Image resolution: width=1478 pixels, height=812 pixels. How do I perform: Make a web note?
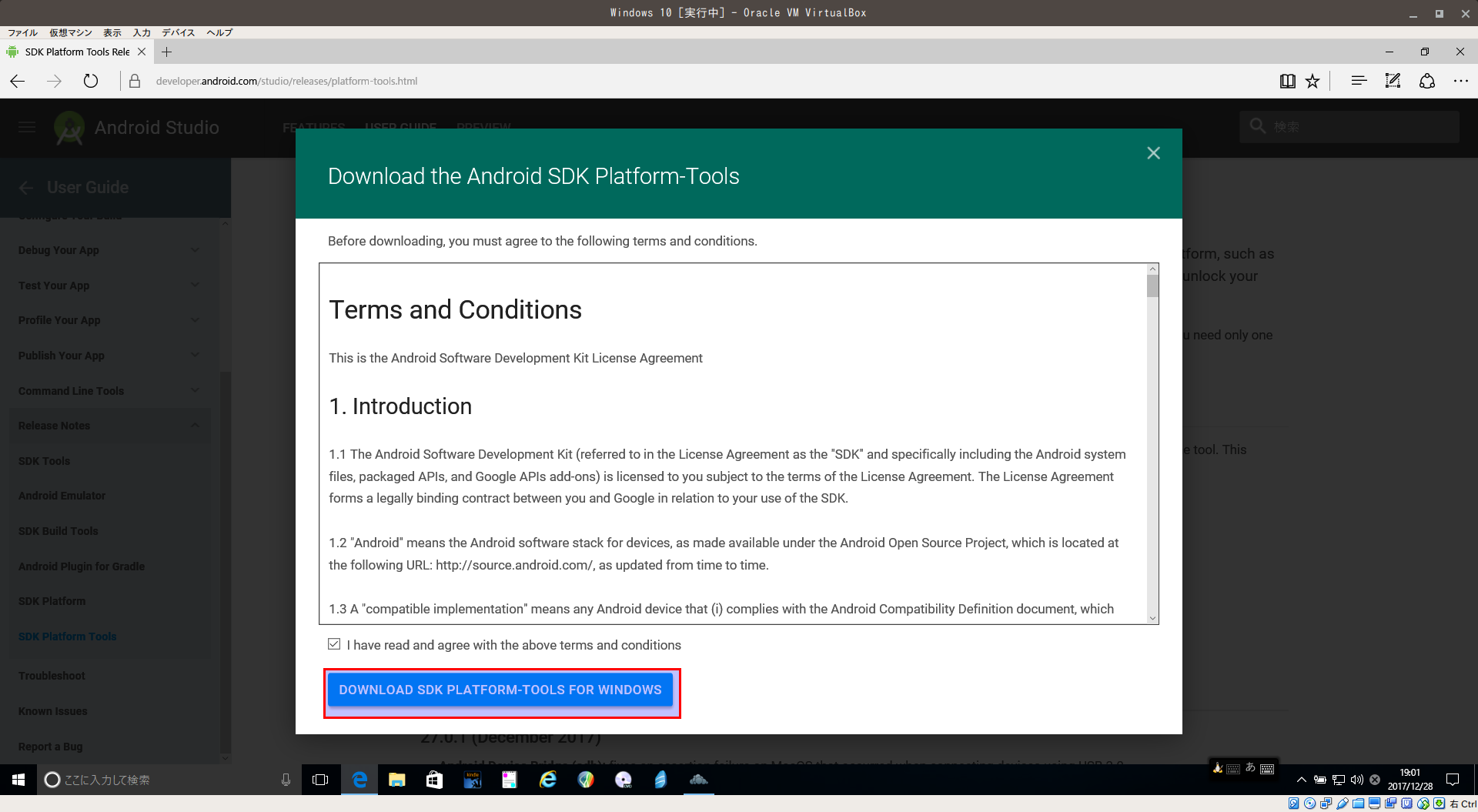(1393, 81)
